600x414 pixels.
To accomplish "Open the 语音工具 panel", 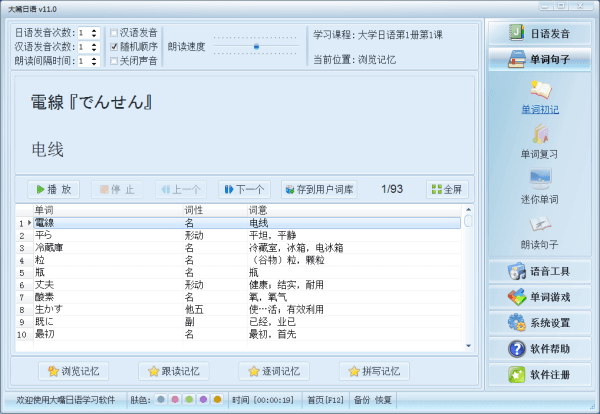I will (x=541, y=271).
